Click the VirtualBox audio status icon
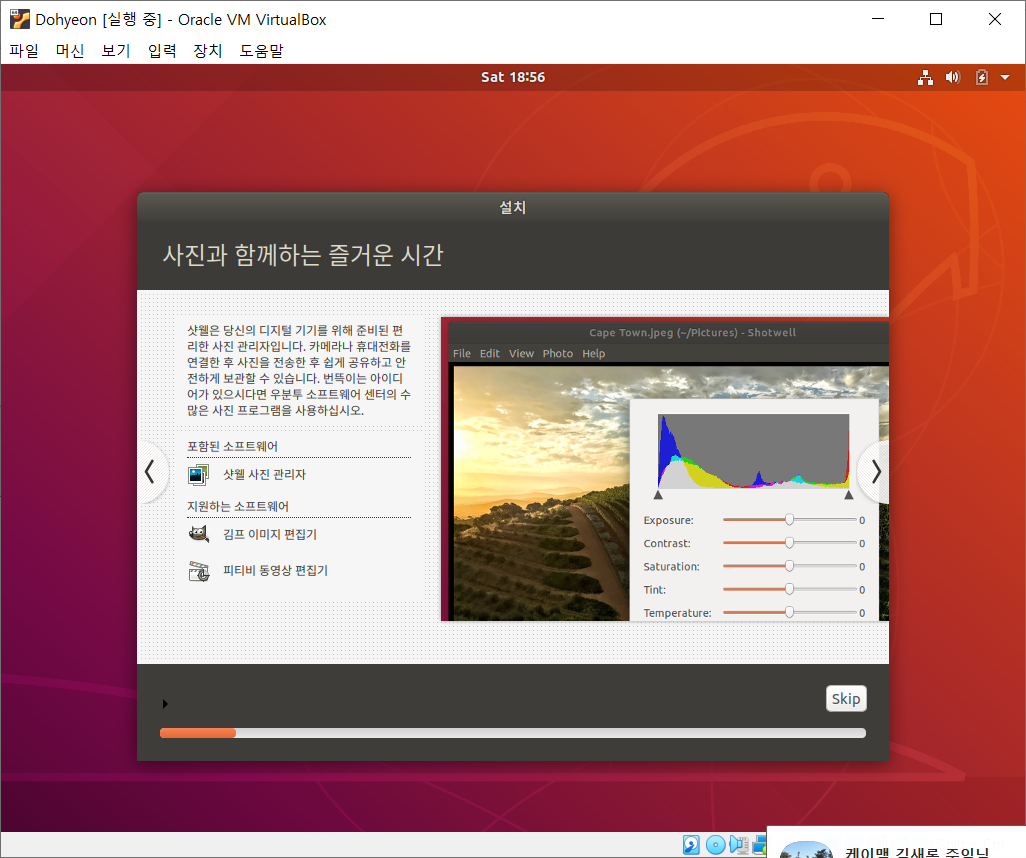The width and height of the screenshot is (1026, 858). (x=739, y=845)
